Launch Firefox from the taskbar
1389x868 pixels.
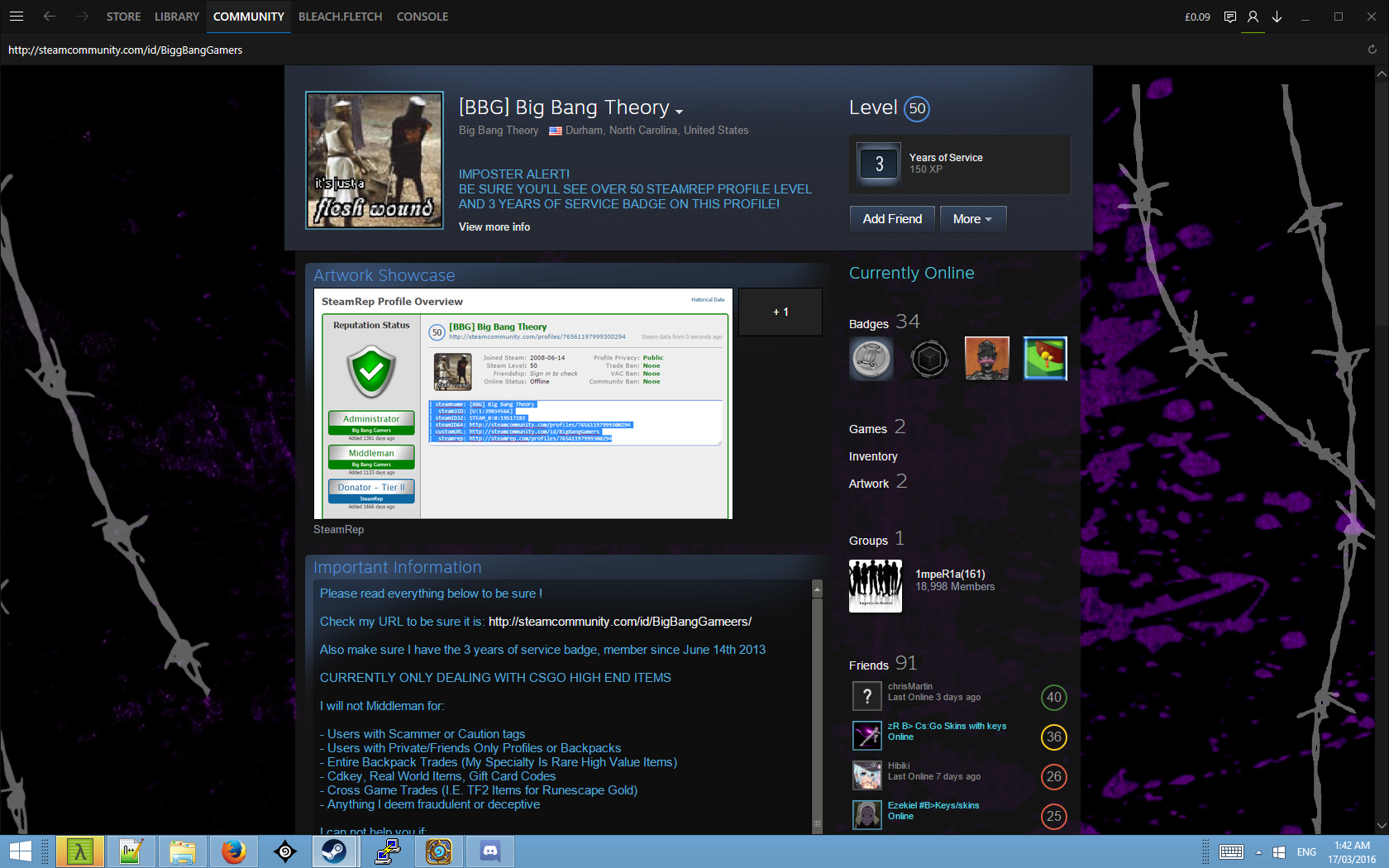point(234,851)
